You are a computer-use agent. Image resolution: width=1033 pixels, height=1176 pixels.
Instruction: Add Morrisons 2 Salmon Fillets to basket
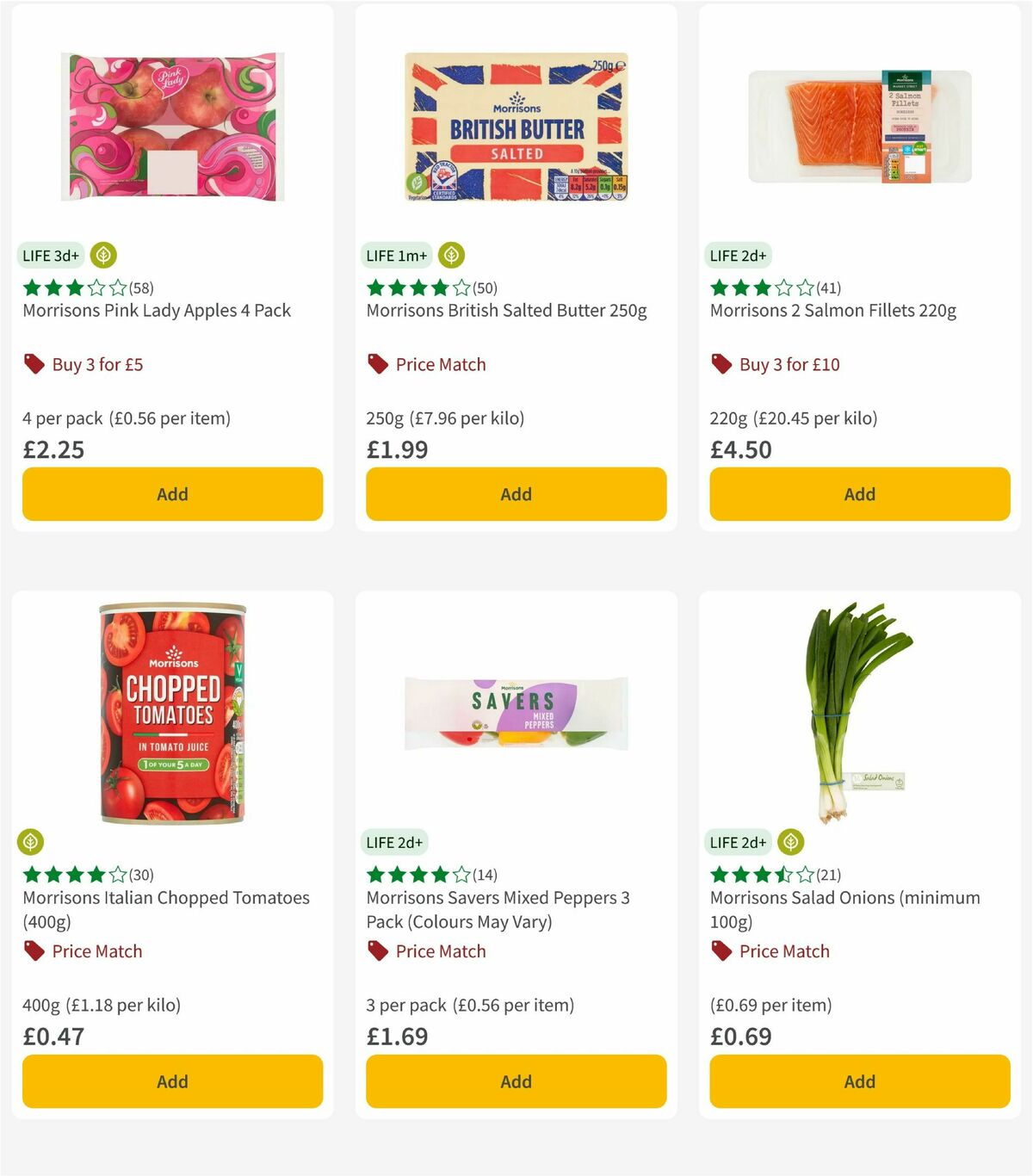pyautogui.click(x=859, y=494)
